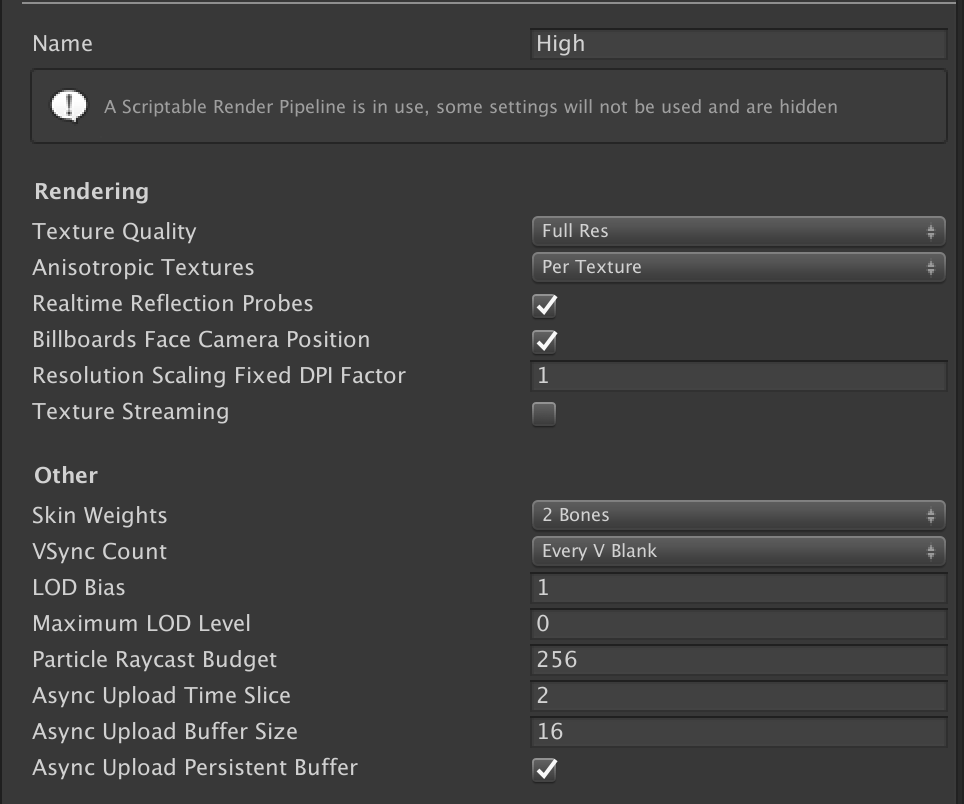Change VSync Count dropdown value

tap(738, 551)
